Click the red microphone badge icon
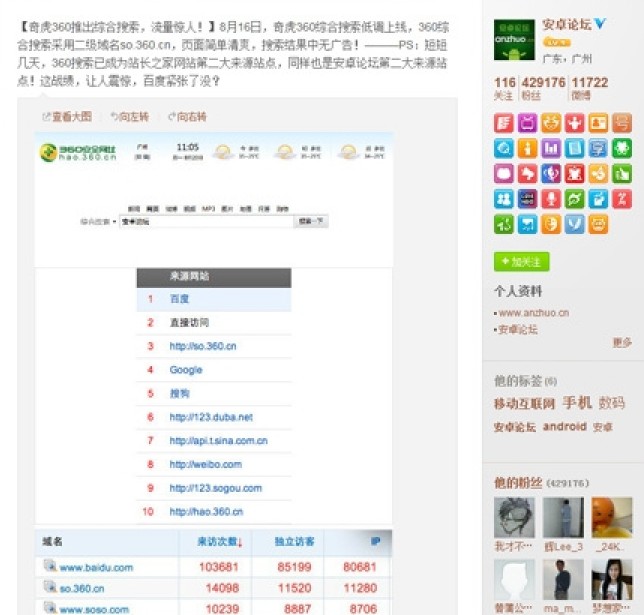644x615 pixels. click(x=551, y=198)
